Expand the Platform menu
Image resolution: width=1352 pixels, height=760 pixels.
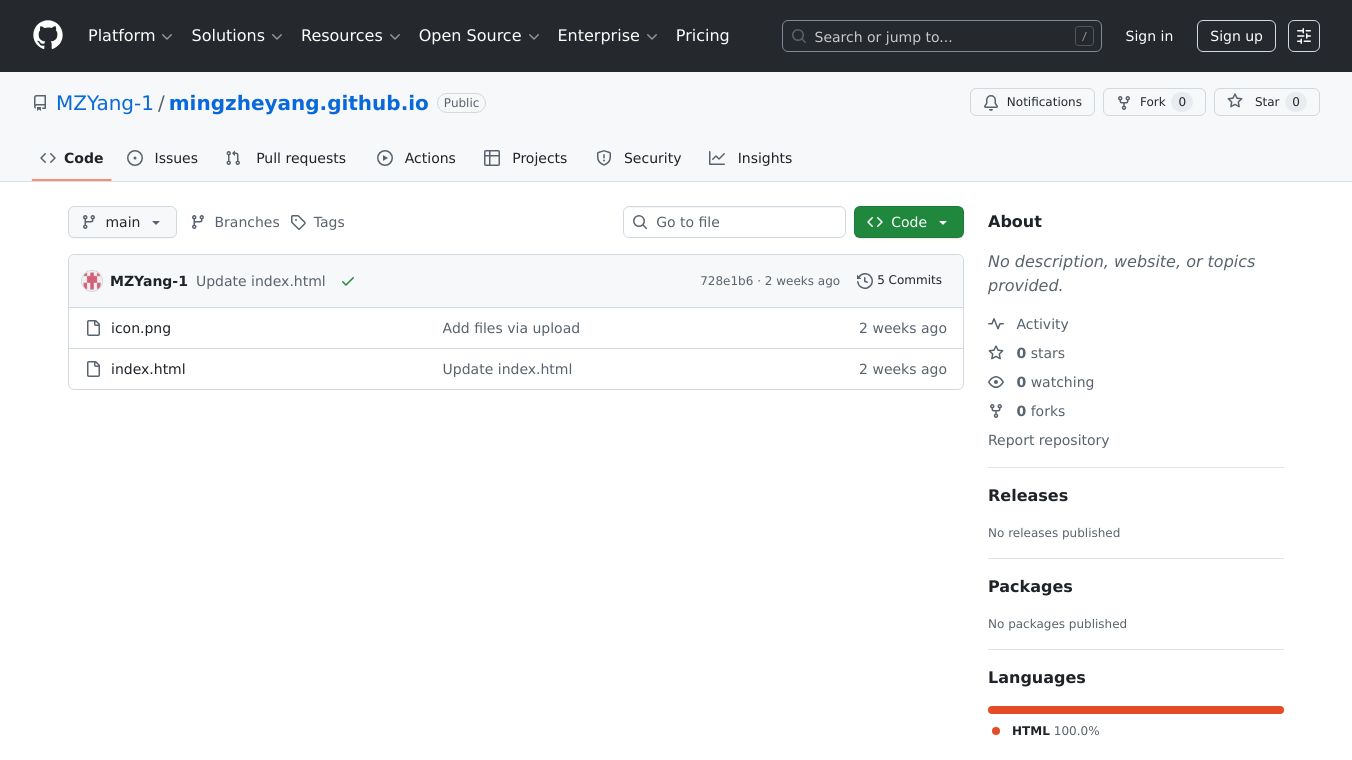tap(130, 36)
